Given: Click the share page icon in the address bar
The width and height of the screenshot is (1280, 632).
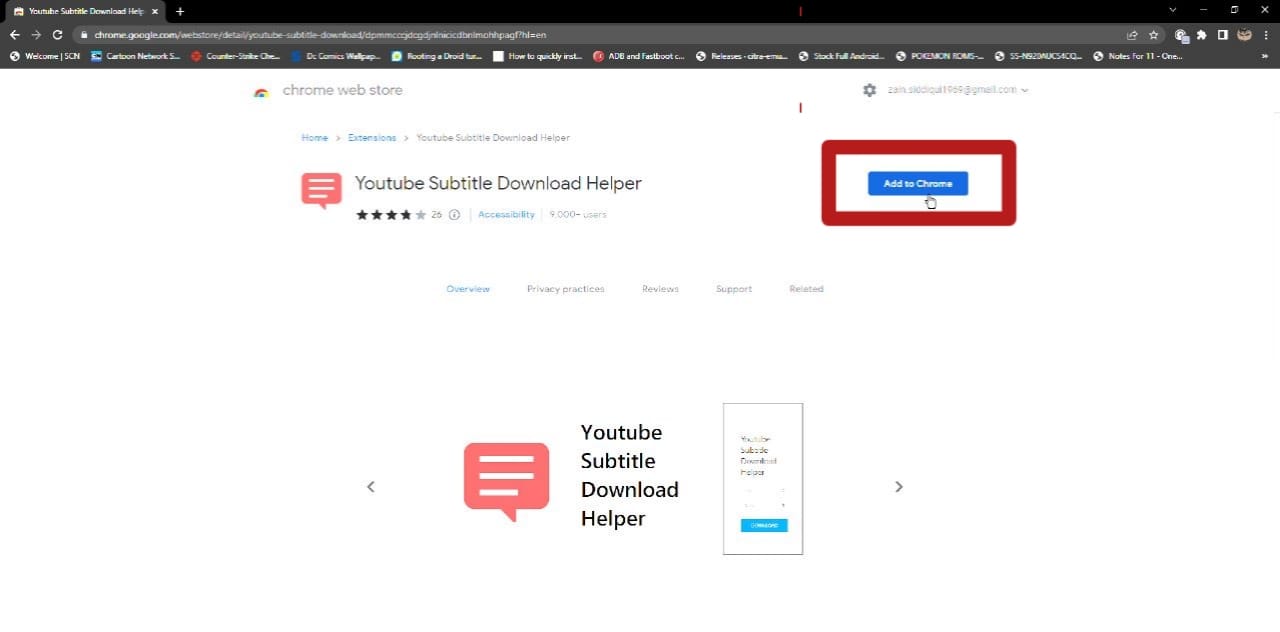Looking at the screenshot, I should point(1132,34).
